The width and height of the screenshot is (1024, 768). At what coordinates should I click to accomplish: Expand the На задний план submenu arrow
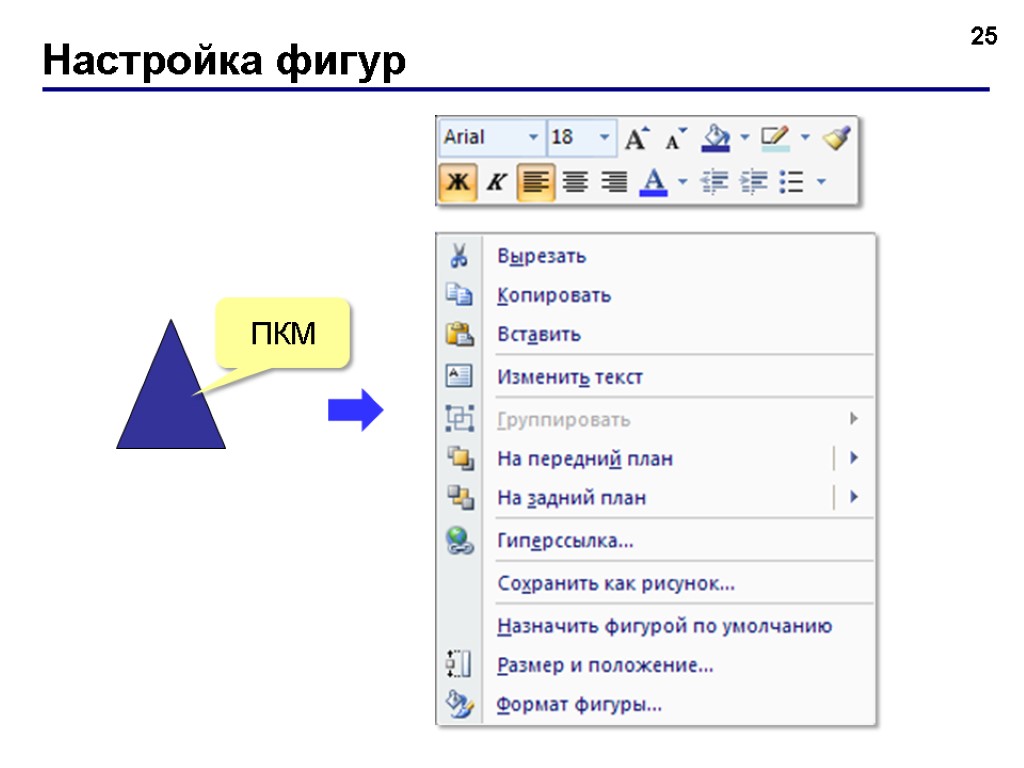coord(854,497)
